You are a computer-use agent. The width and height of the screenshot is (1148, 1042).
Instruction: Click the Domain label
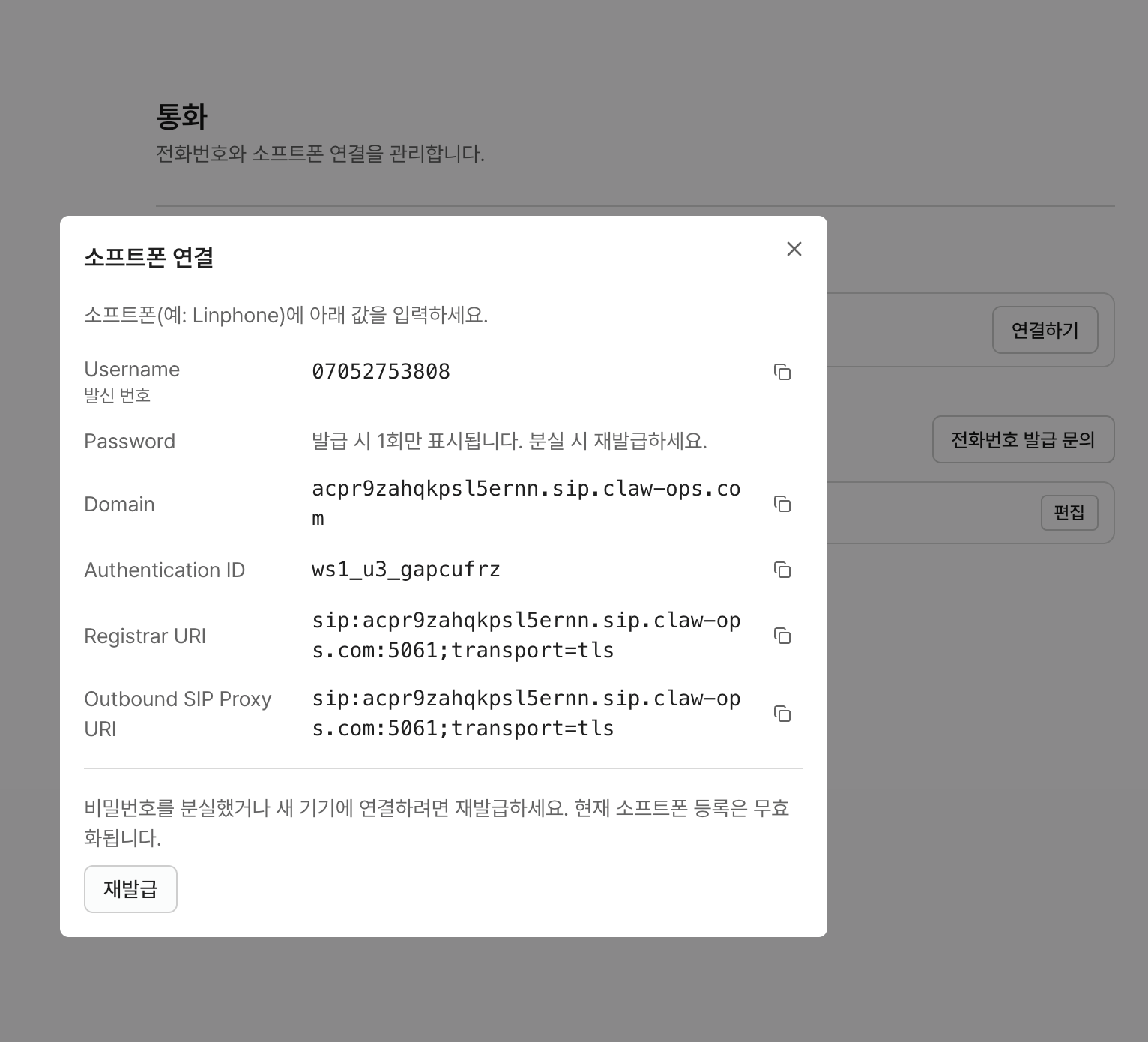(x=119, y=504)
